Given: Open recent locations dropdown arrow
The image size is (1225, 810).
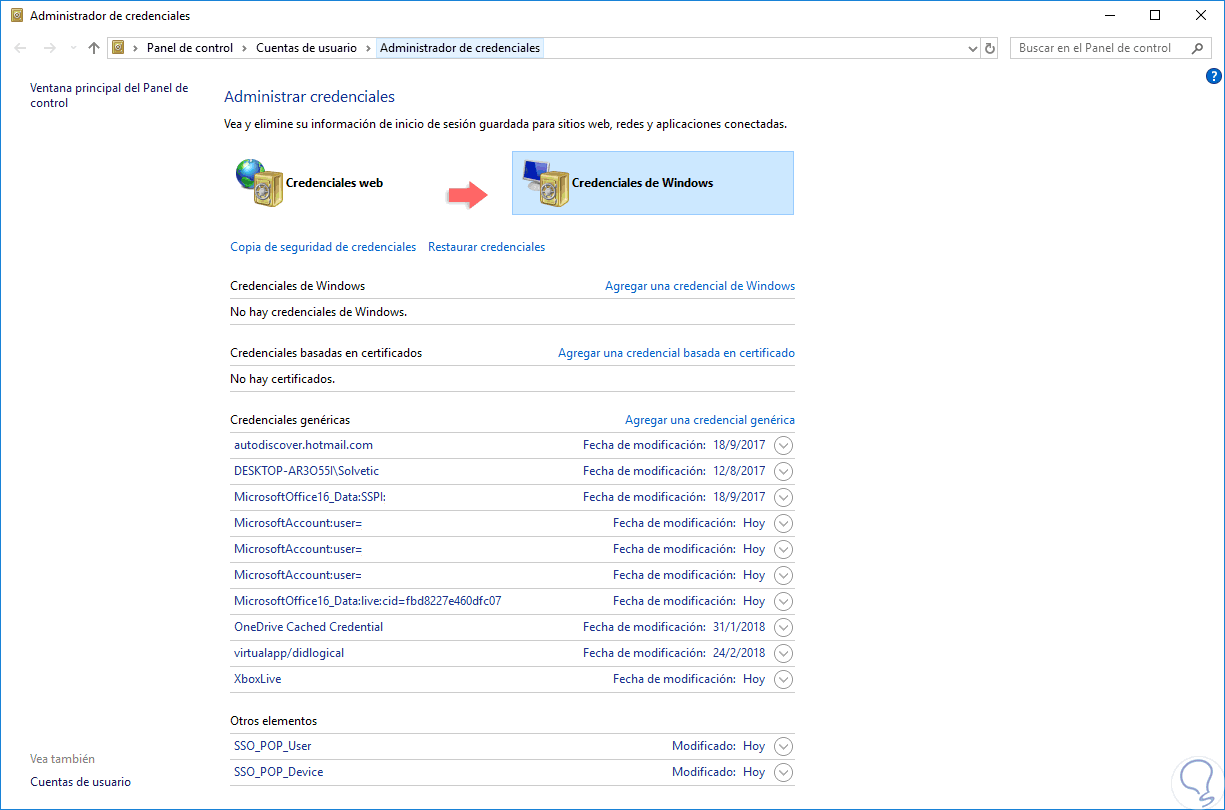Looking at the screenshot, I should click(x=72, y=48).
